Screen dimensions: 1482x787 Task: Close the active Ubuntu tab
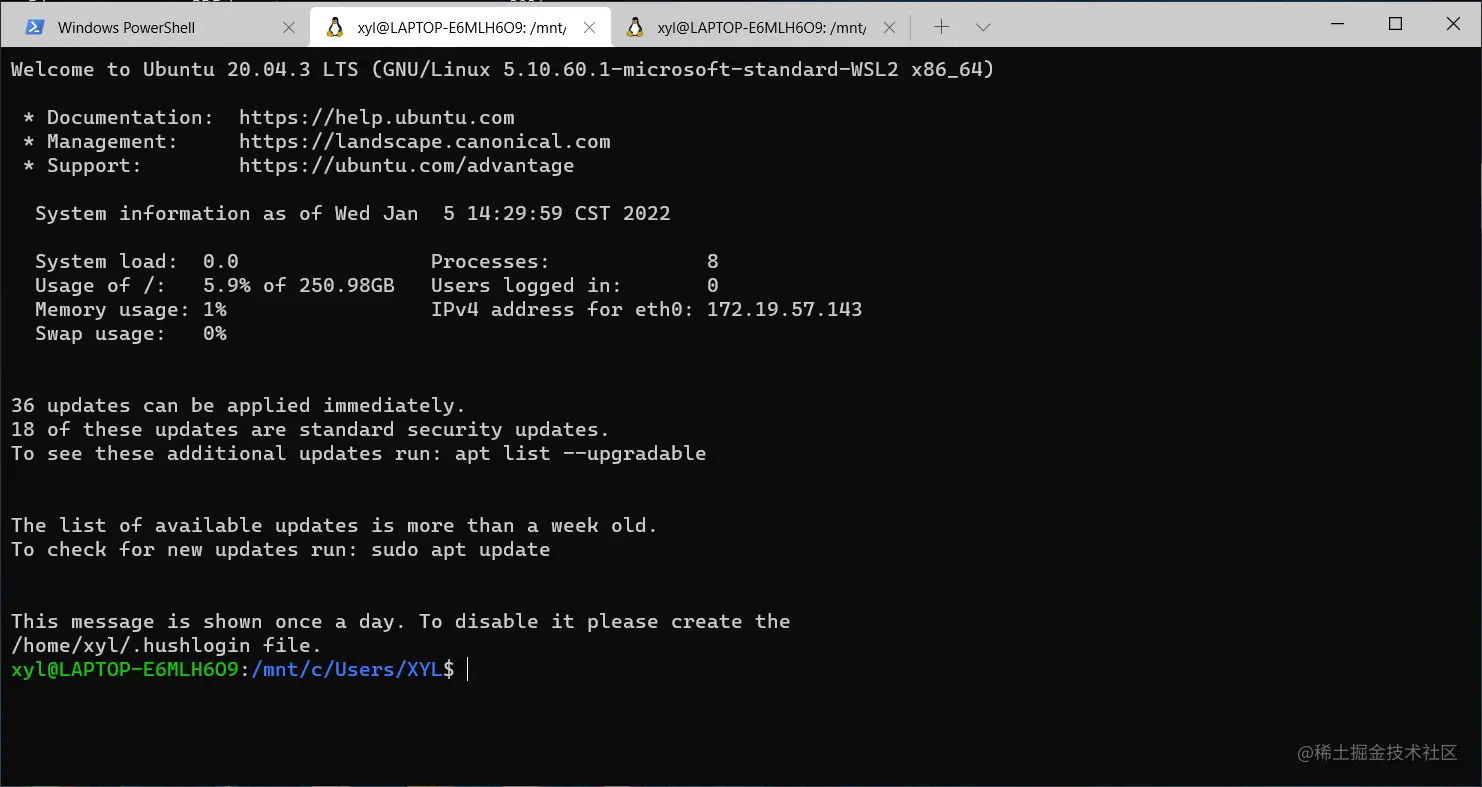590,27
